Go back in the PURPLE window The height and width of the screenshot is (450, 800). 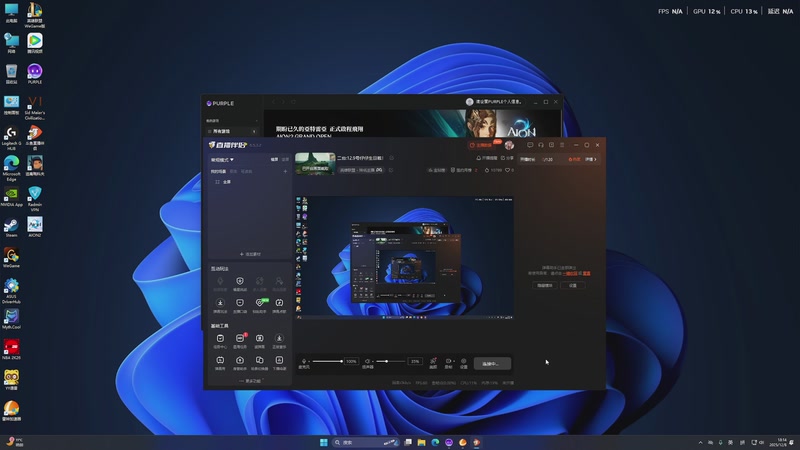point(273,102)
